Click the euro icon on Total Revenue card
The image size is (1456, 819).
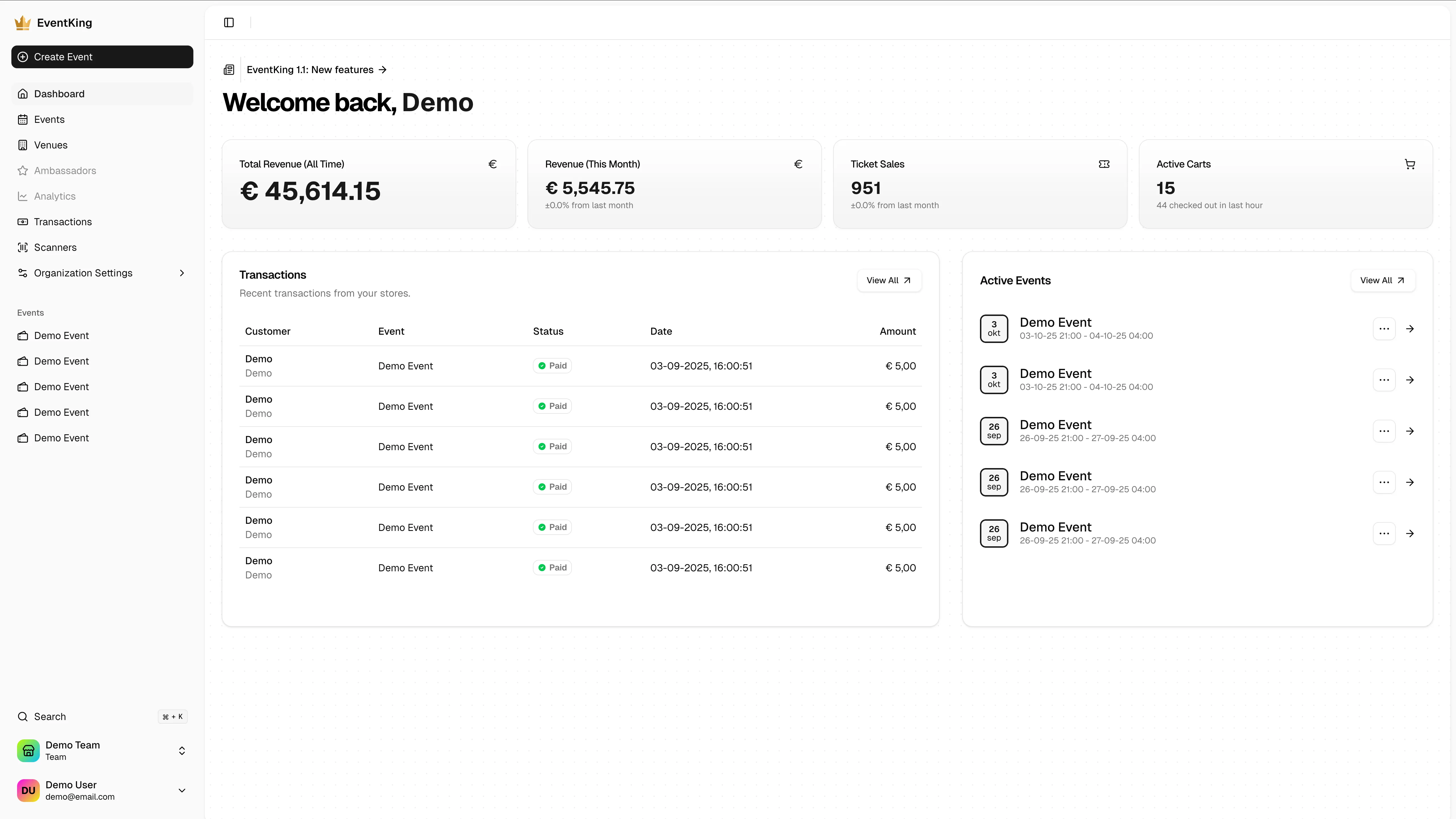tap(492, 164)
